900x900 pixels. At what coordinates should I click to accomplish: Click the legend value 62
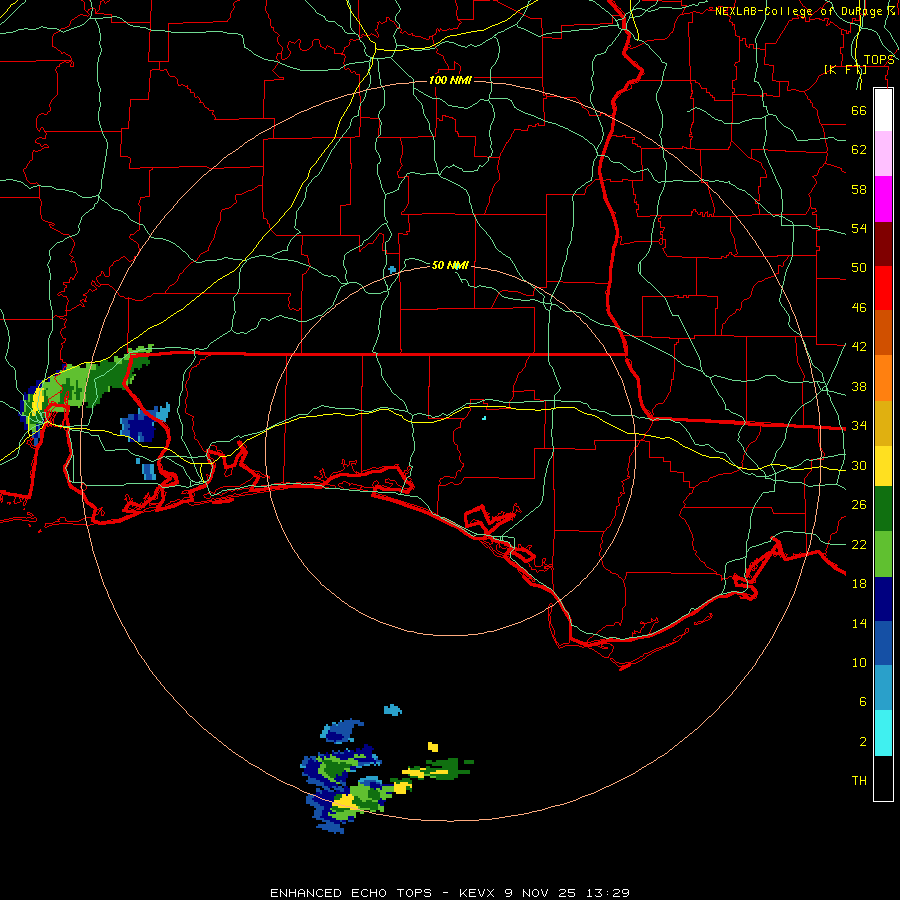click(x=859, y=150)
